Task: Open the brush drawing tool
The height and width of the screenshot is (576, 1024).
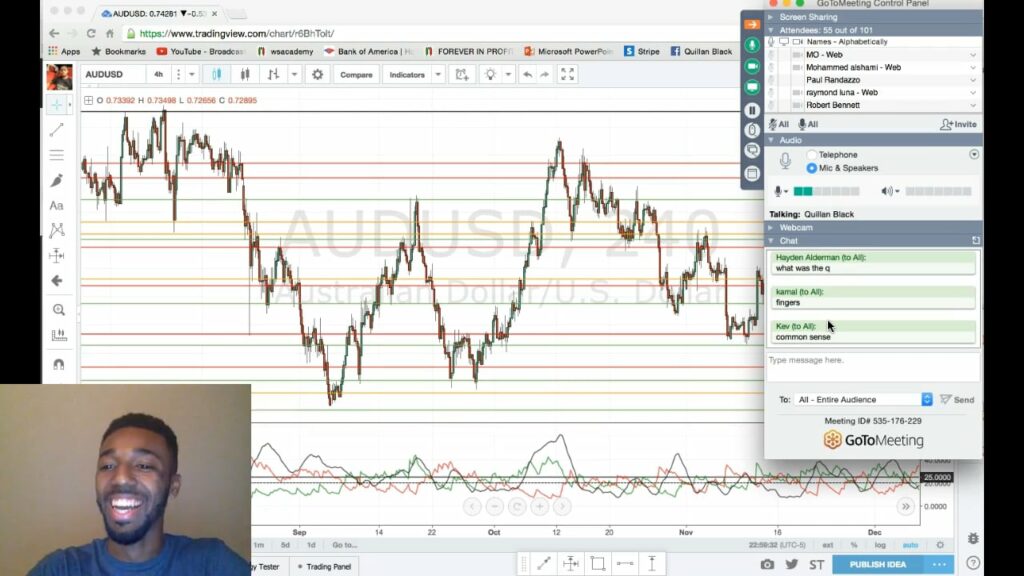Action: point(57,180)
